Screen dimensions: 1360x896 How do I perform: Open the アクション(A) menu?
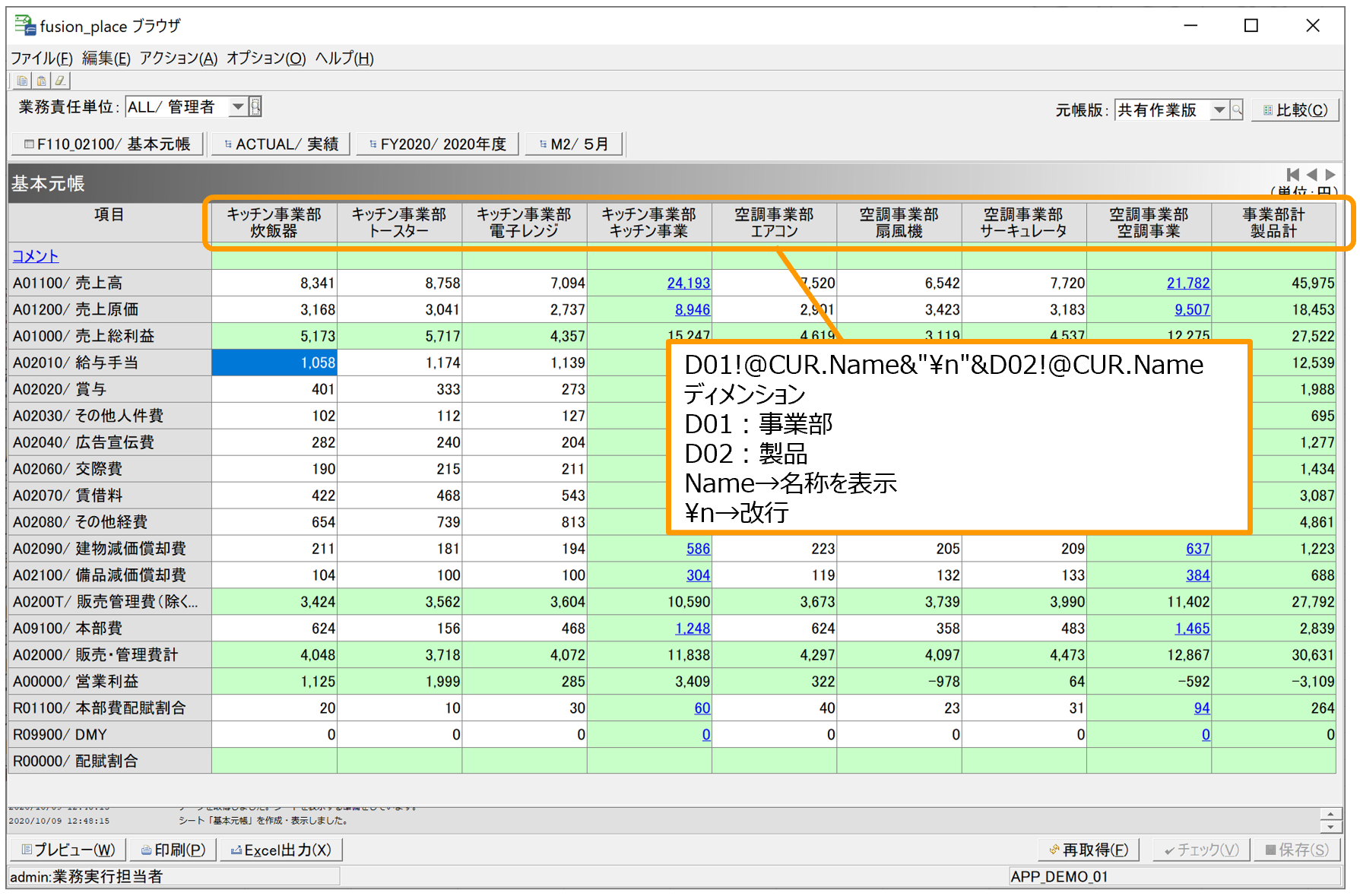179,59
